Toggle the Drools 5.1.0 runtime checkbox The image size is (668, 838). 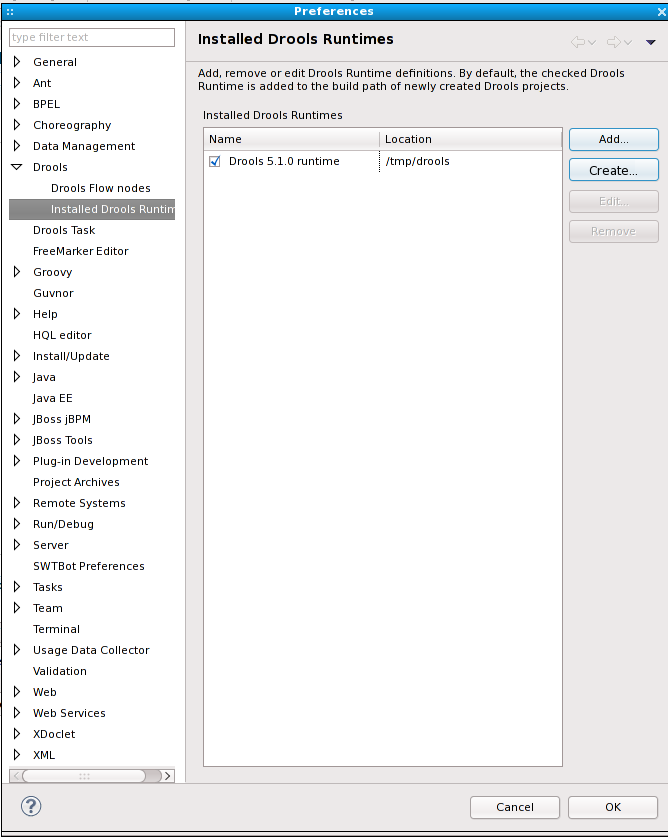coord(215,161)
